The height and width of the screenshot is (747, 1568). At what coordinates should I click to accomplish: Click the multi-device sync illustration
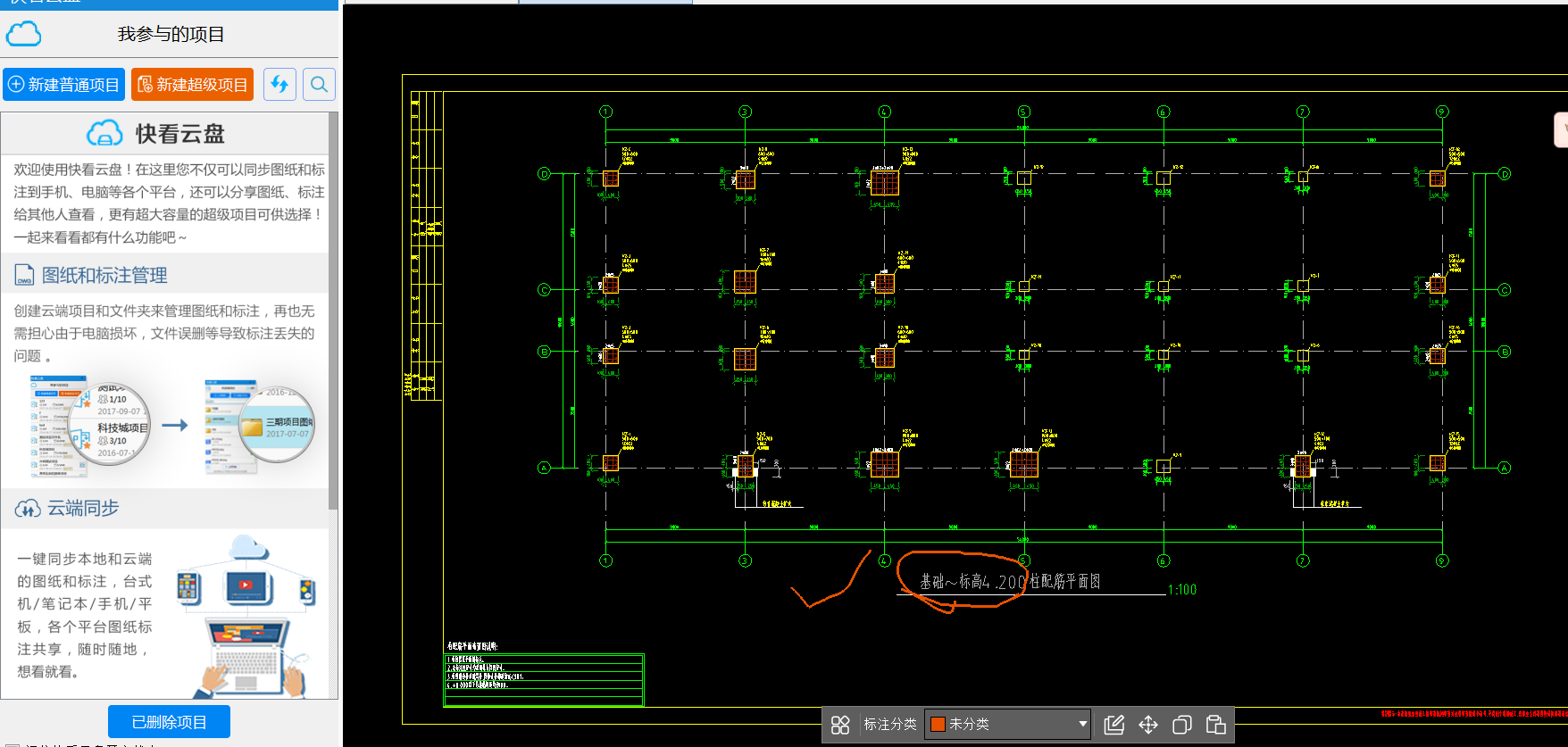click(245, 616)
